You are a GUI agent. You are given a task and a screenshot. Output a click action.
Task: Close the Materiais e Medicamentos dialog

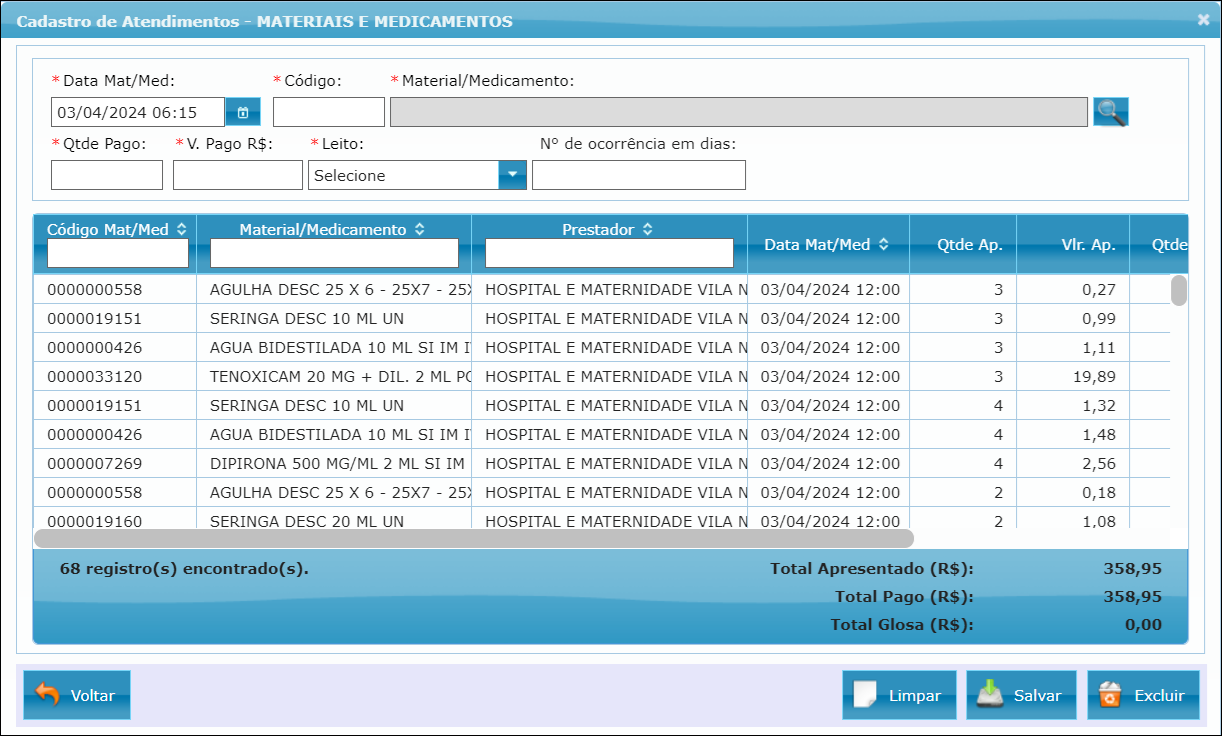pos(1203,19)
